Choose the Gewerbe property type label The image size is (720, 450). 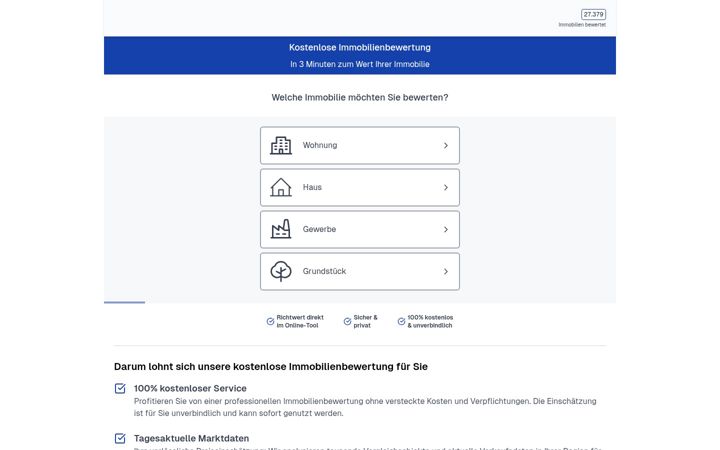(319, 229)
